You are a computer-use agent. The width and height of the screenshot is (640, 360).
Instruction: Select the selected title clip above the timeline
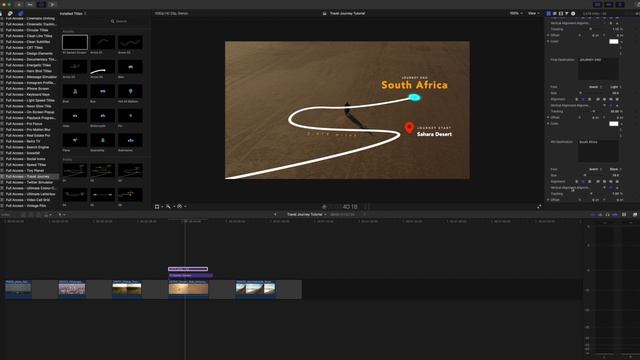click(x=188, y=269)
